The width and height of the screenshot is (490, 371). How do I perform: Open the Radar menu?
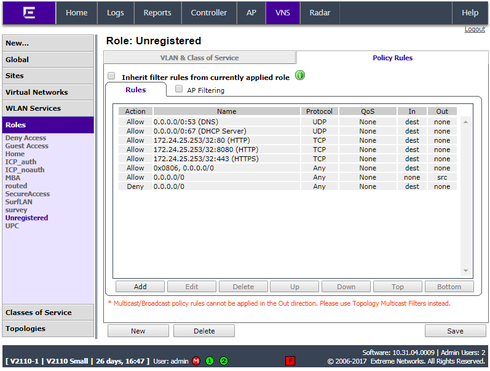pyautogui.click(x=320, y=13)
